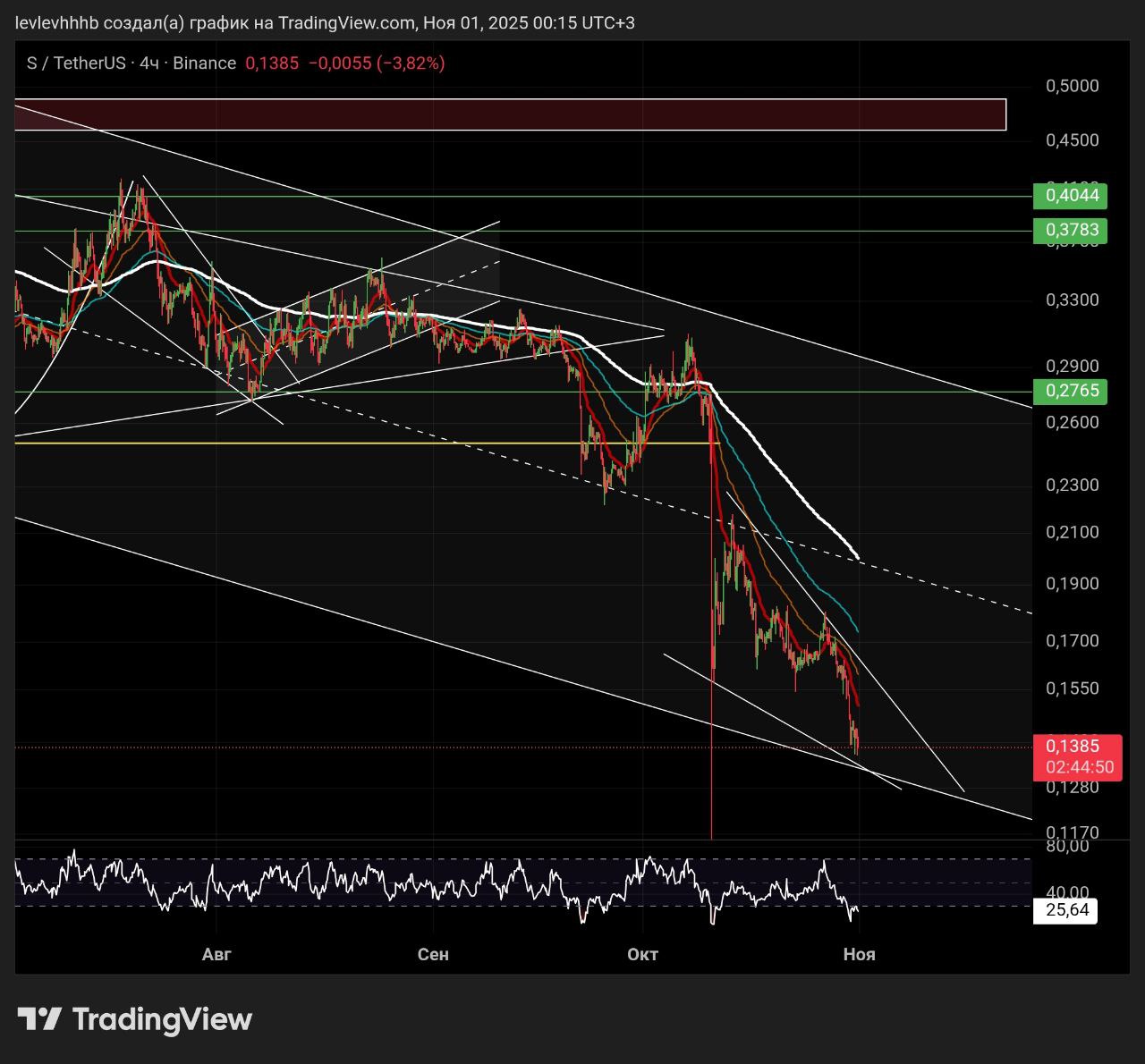This screenshot has height=1064, width=1145.
Task: Click the 0,2300 price axis mark
Action: point(1072,485)
